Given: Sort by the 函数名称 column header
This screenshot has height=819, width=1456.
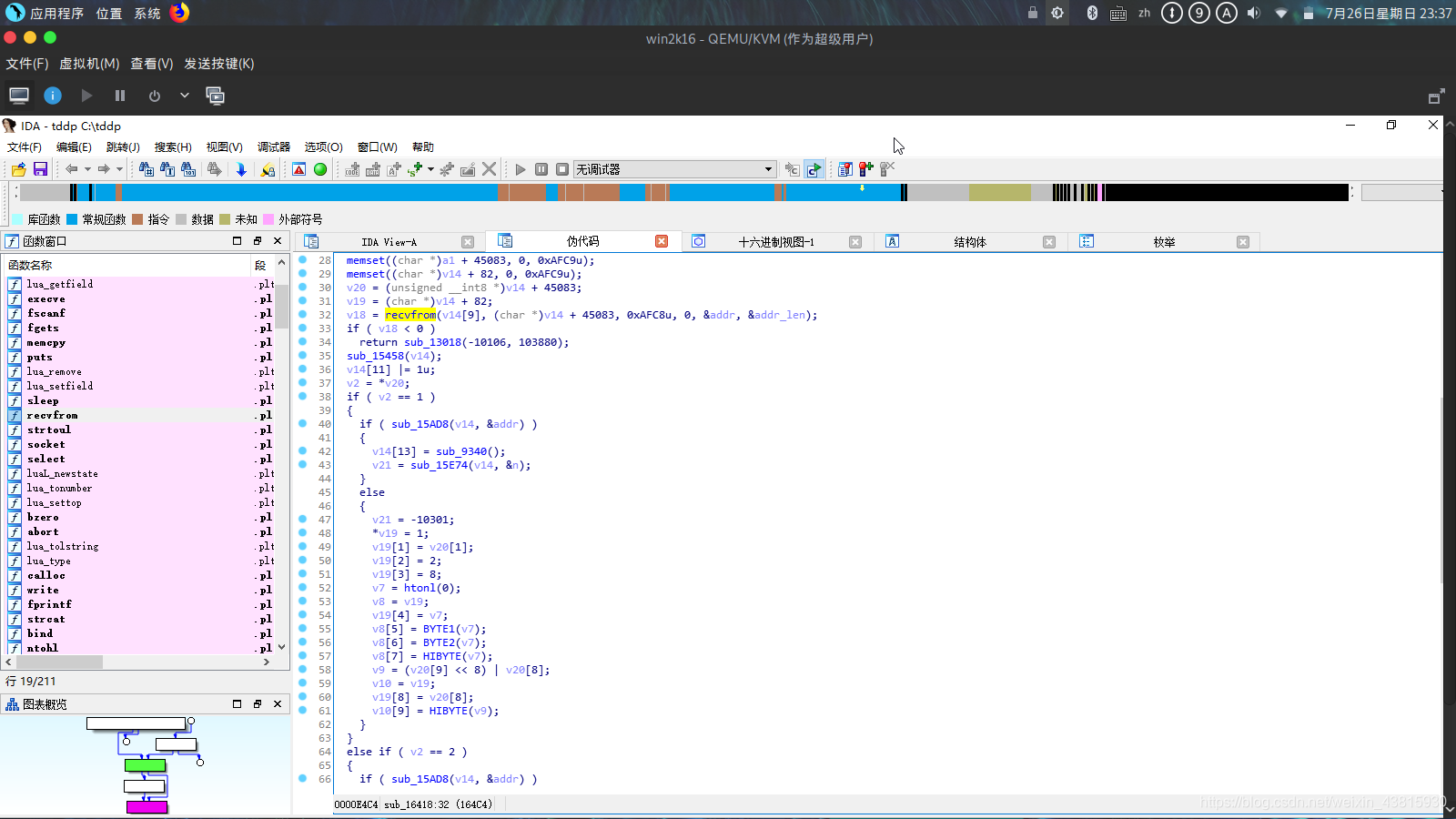Looking at the screenshot, I should click(x=126, y=265).
